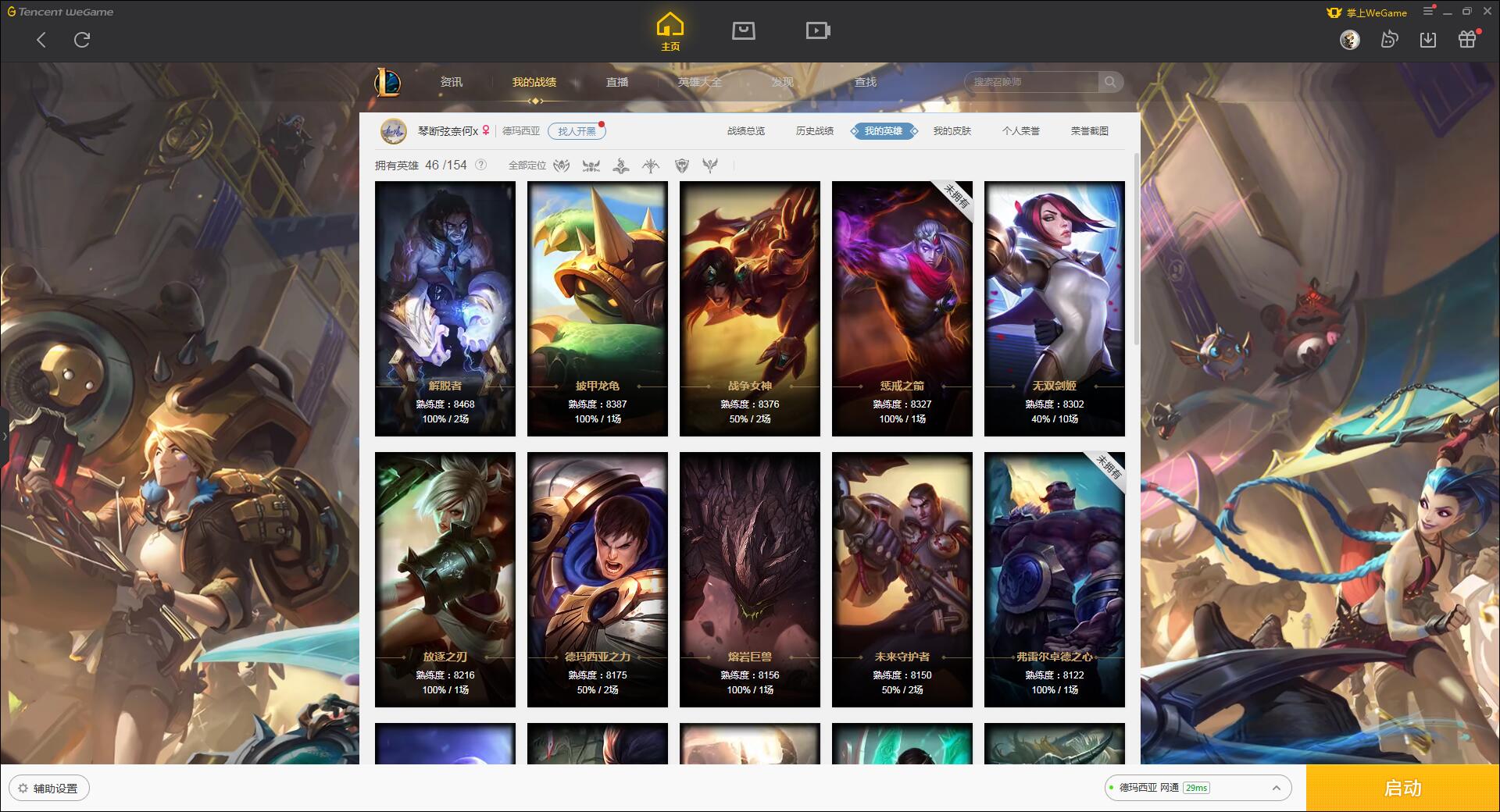Click the League of Legends logo

[x=387, y=82]
